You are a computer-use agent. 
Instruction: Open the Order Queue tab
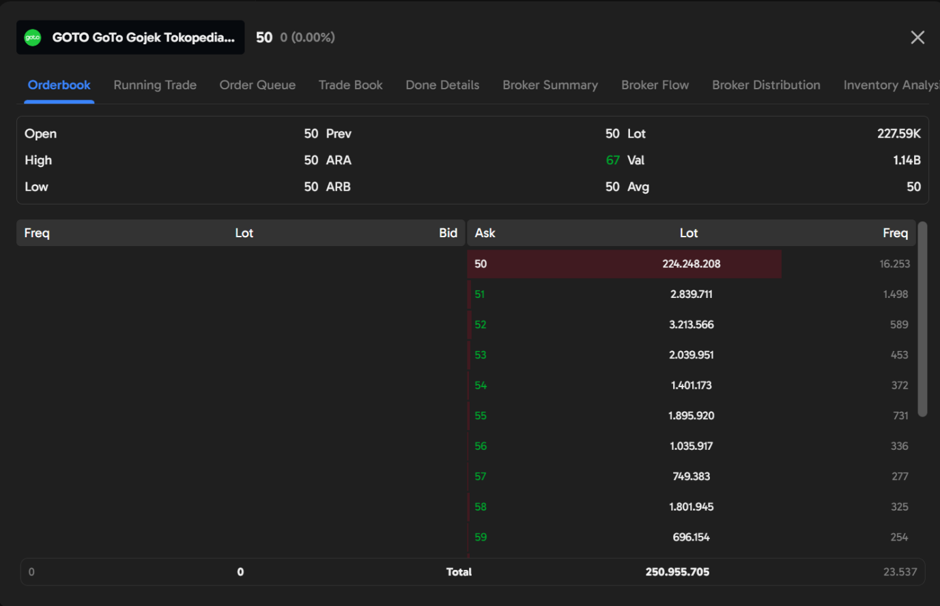257,85
